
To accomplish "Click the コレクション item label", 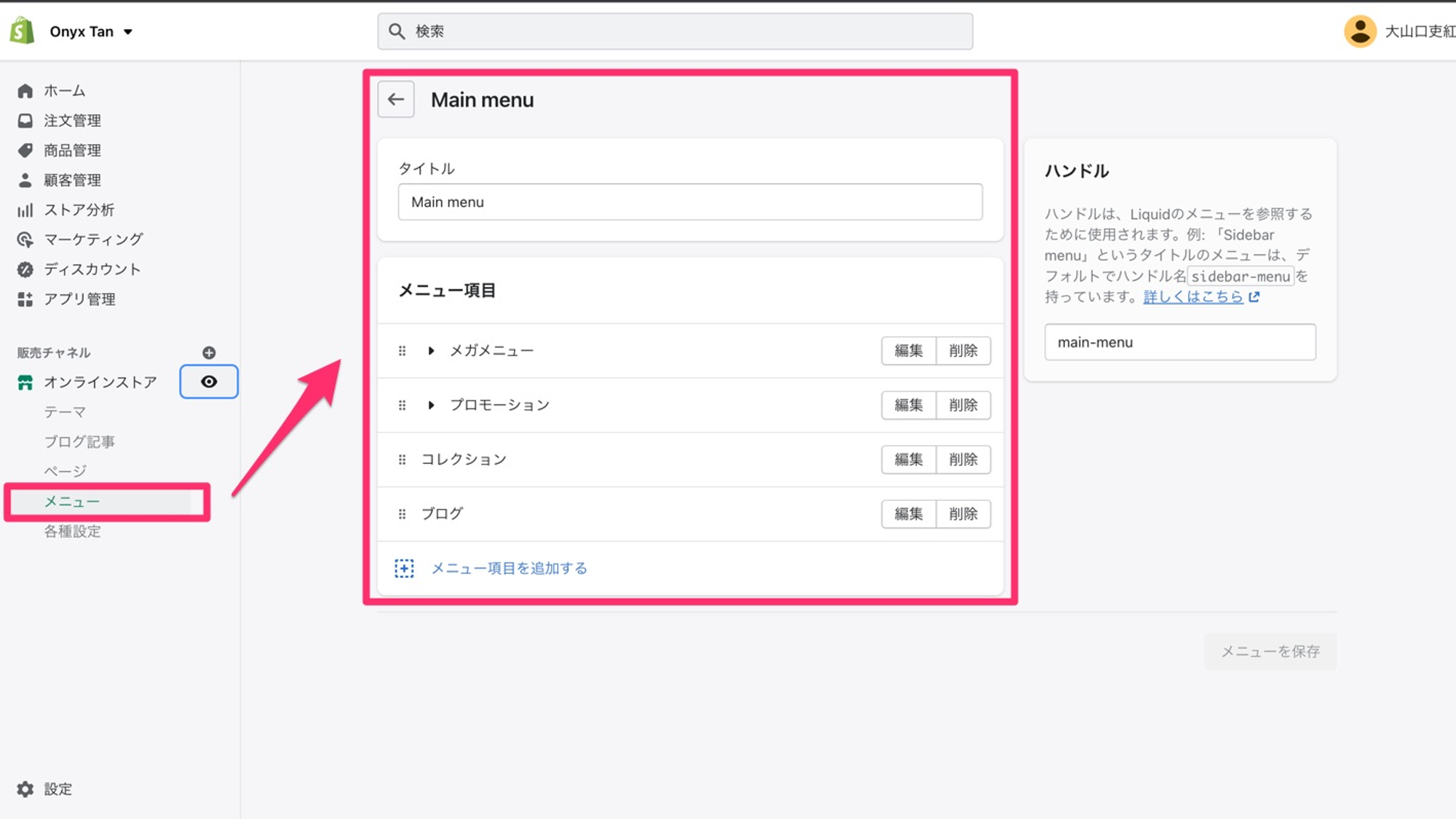I will (464, 459).
